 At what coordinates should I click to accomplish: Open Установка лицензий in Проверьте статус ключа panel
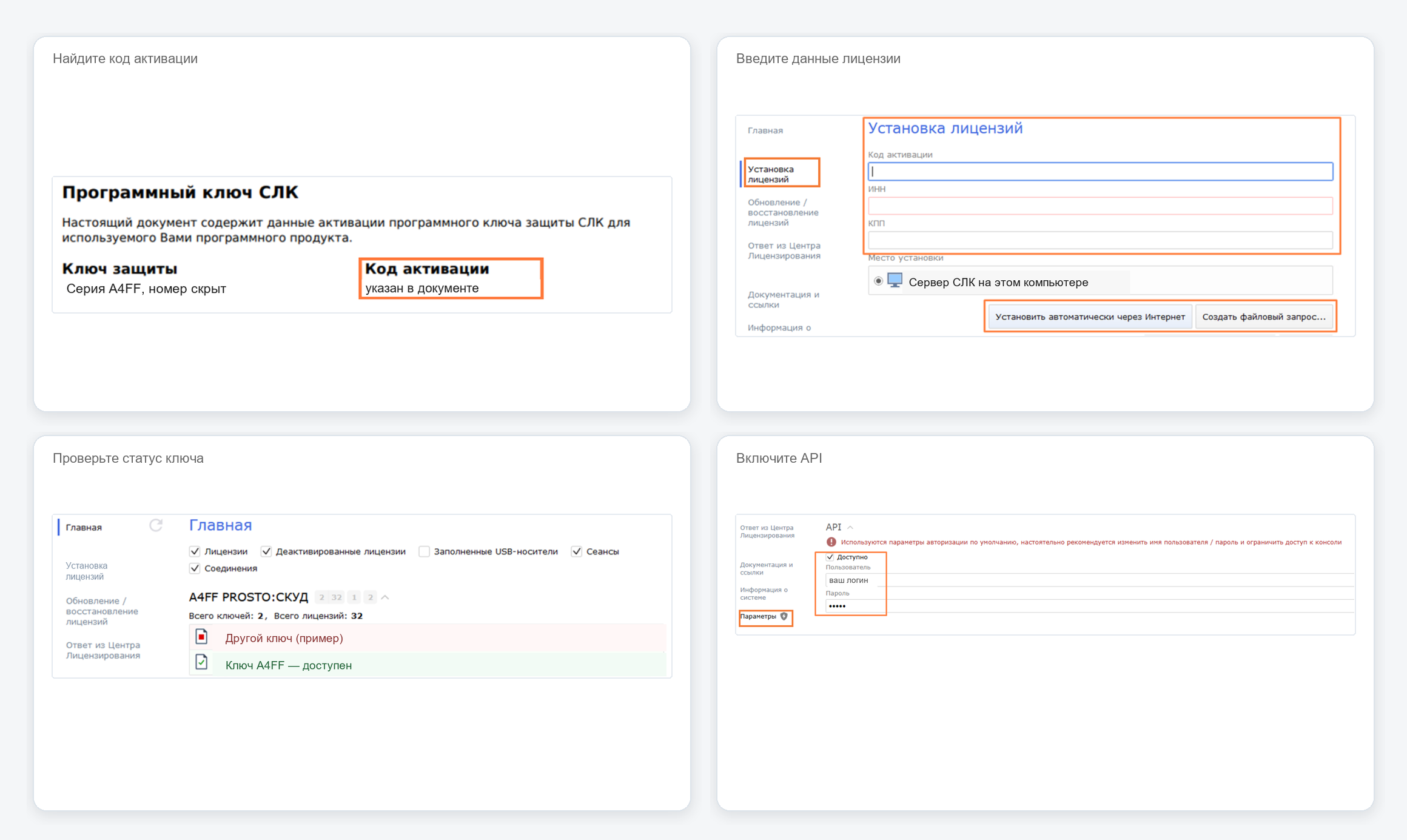(x=87, y=571)
